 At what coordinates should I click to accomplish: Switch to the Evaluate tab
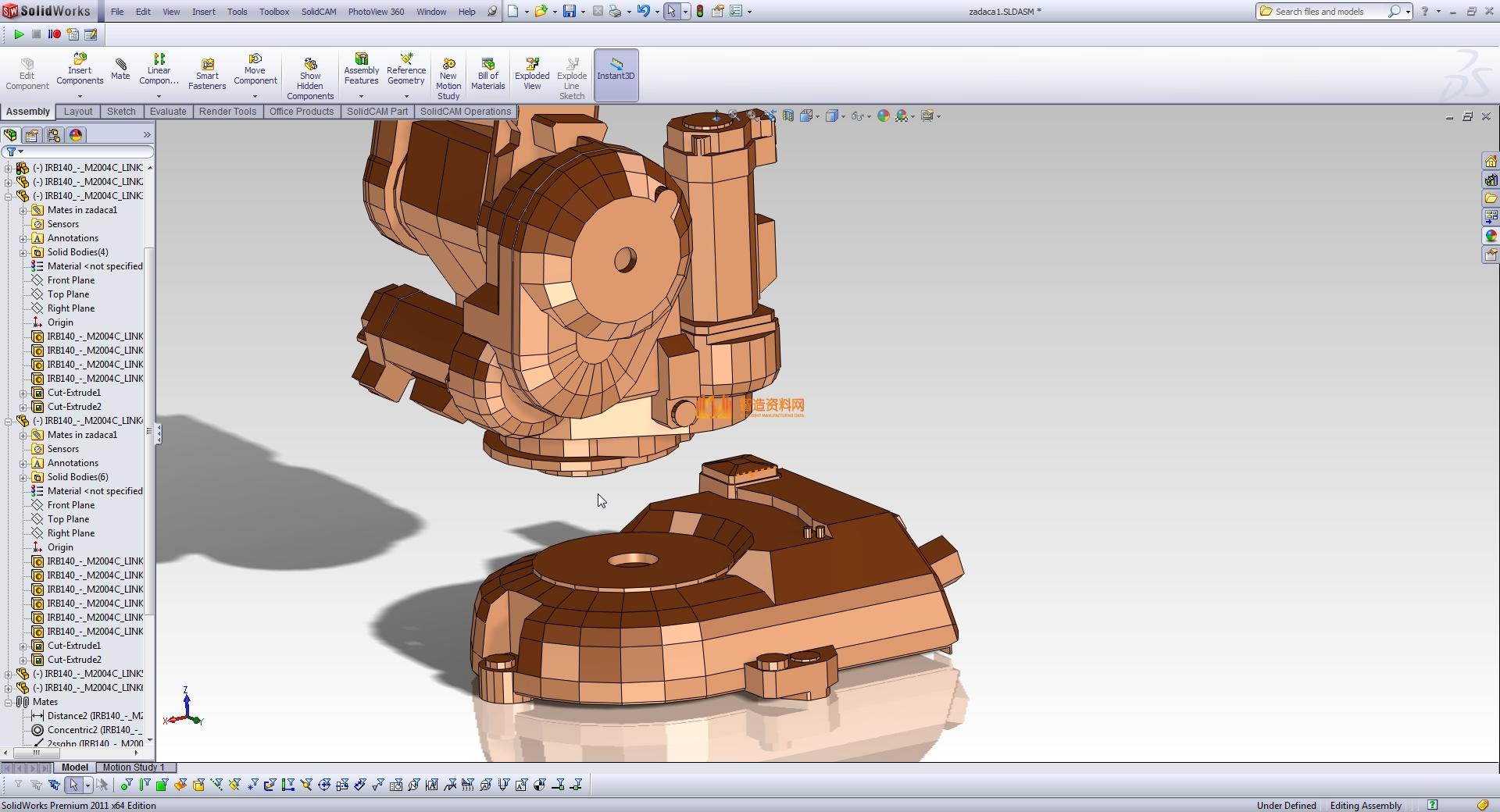pyautogui.click(x=168, y=112)
